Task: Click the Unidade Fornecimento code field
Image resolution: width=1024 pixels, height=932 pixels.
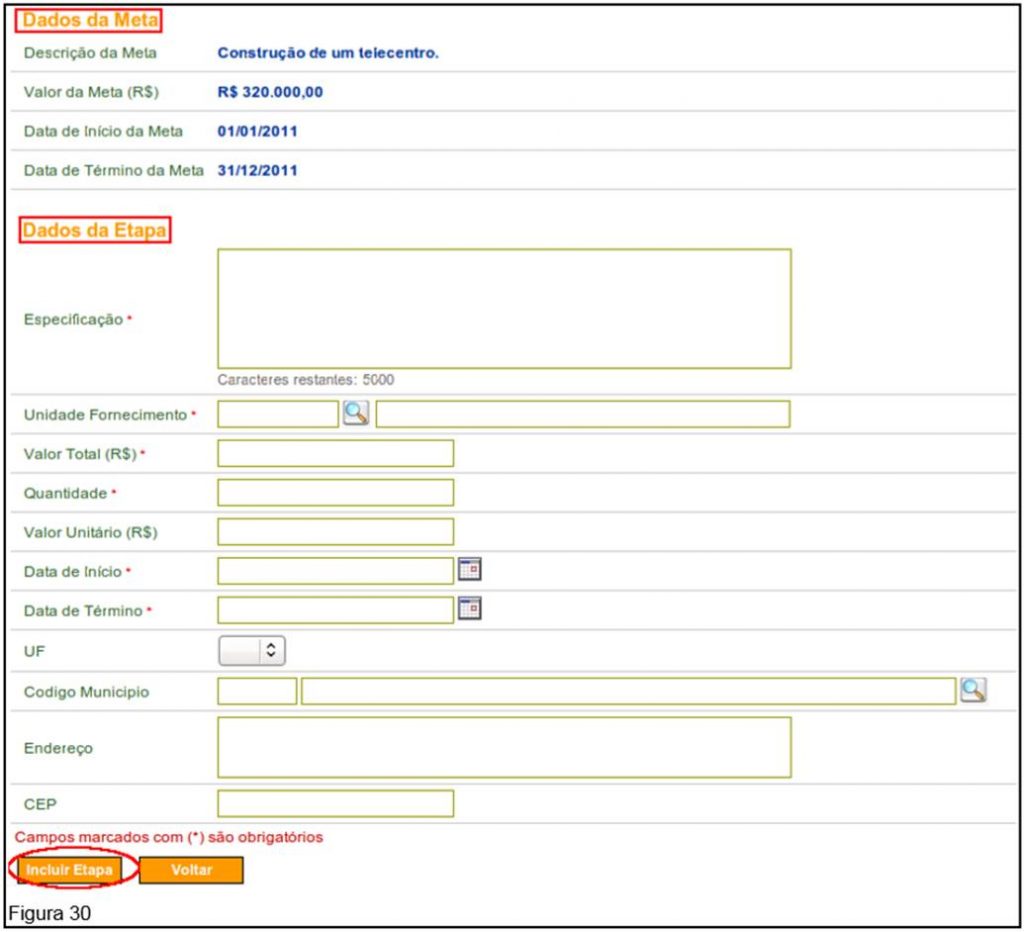Action: click(x=278, y=414)
